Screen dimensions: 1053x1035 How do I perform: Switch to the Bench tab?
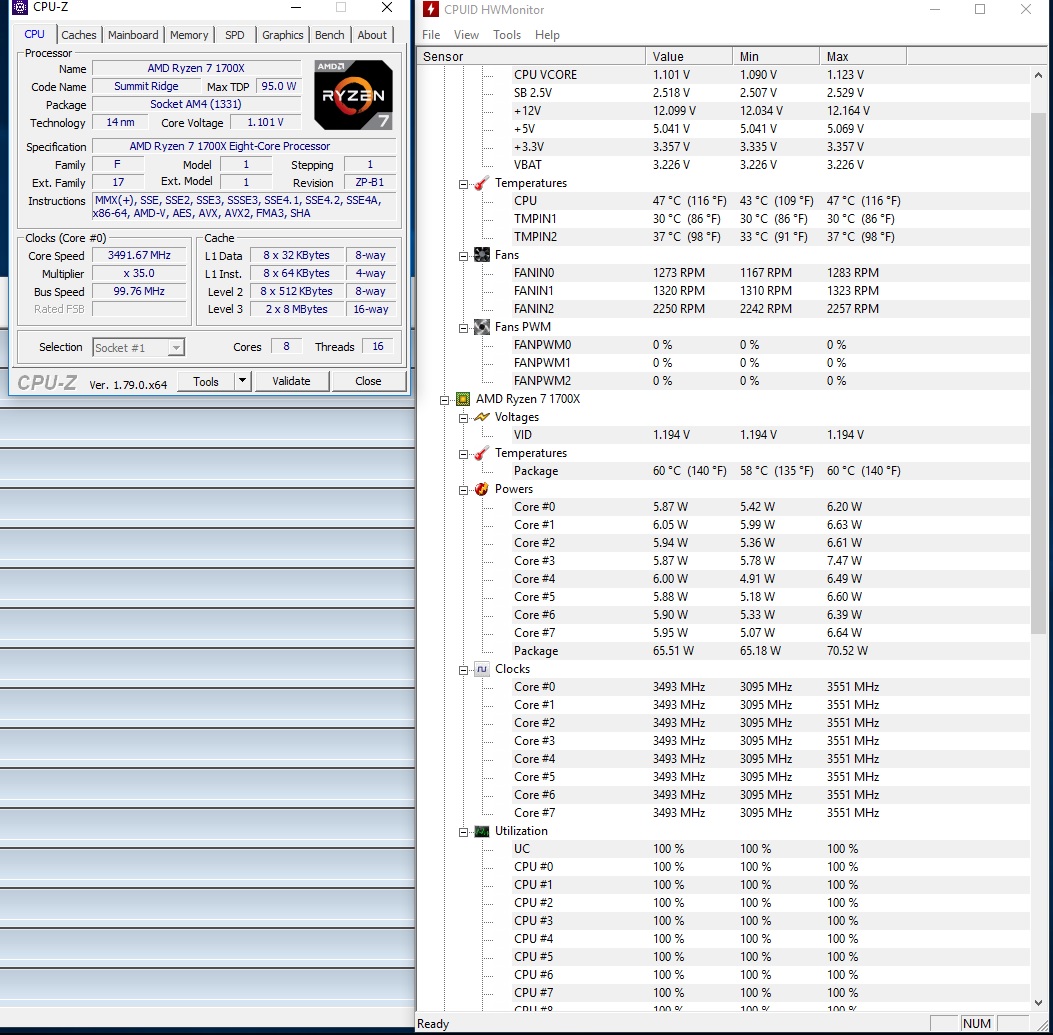(330, 35)
